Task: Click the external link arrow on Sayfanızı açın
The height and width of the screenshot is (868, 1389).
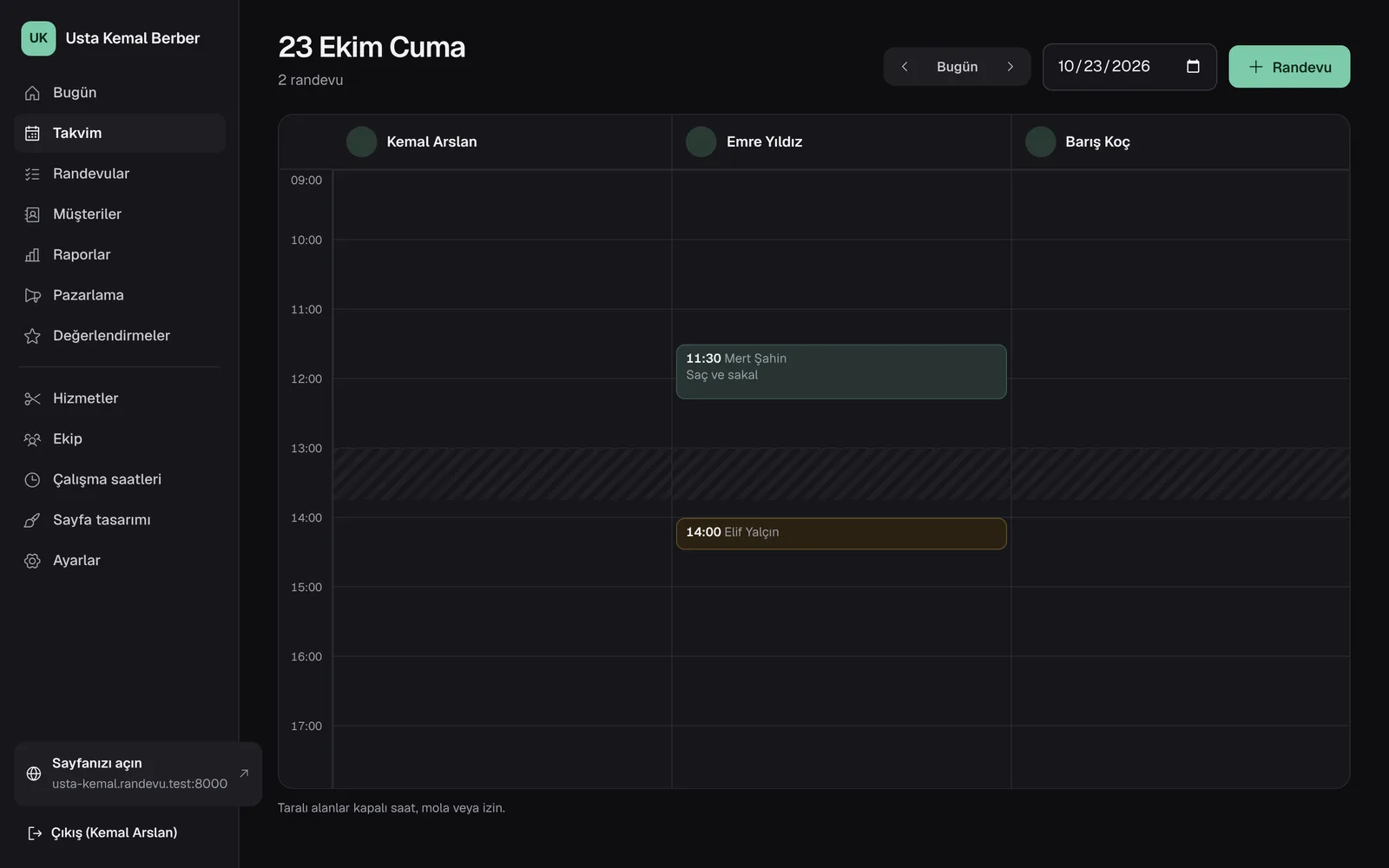Action: (244, 773)
